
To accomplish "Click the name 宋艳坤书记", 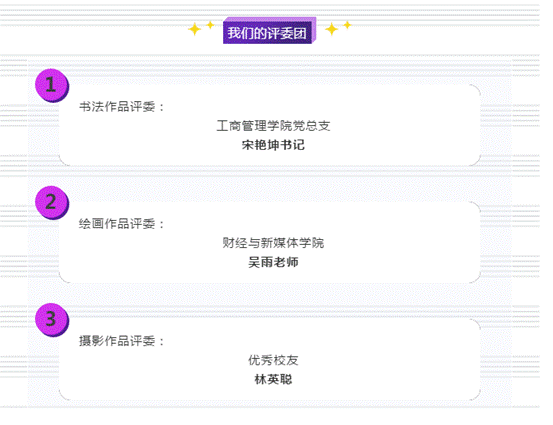I will click(x=273, y=145).
